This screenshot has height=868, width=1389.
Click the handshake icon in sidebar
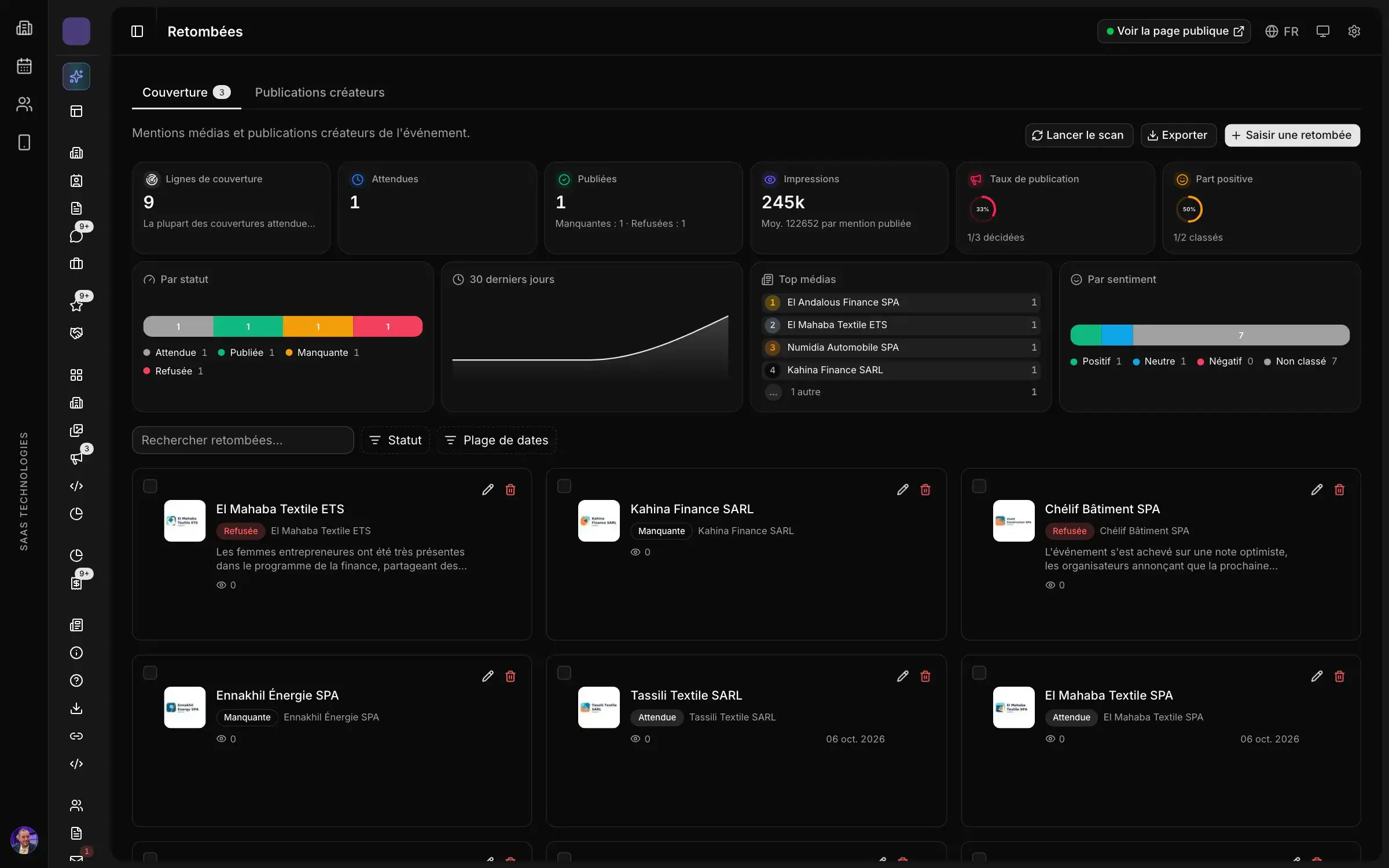76,333
